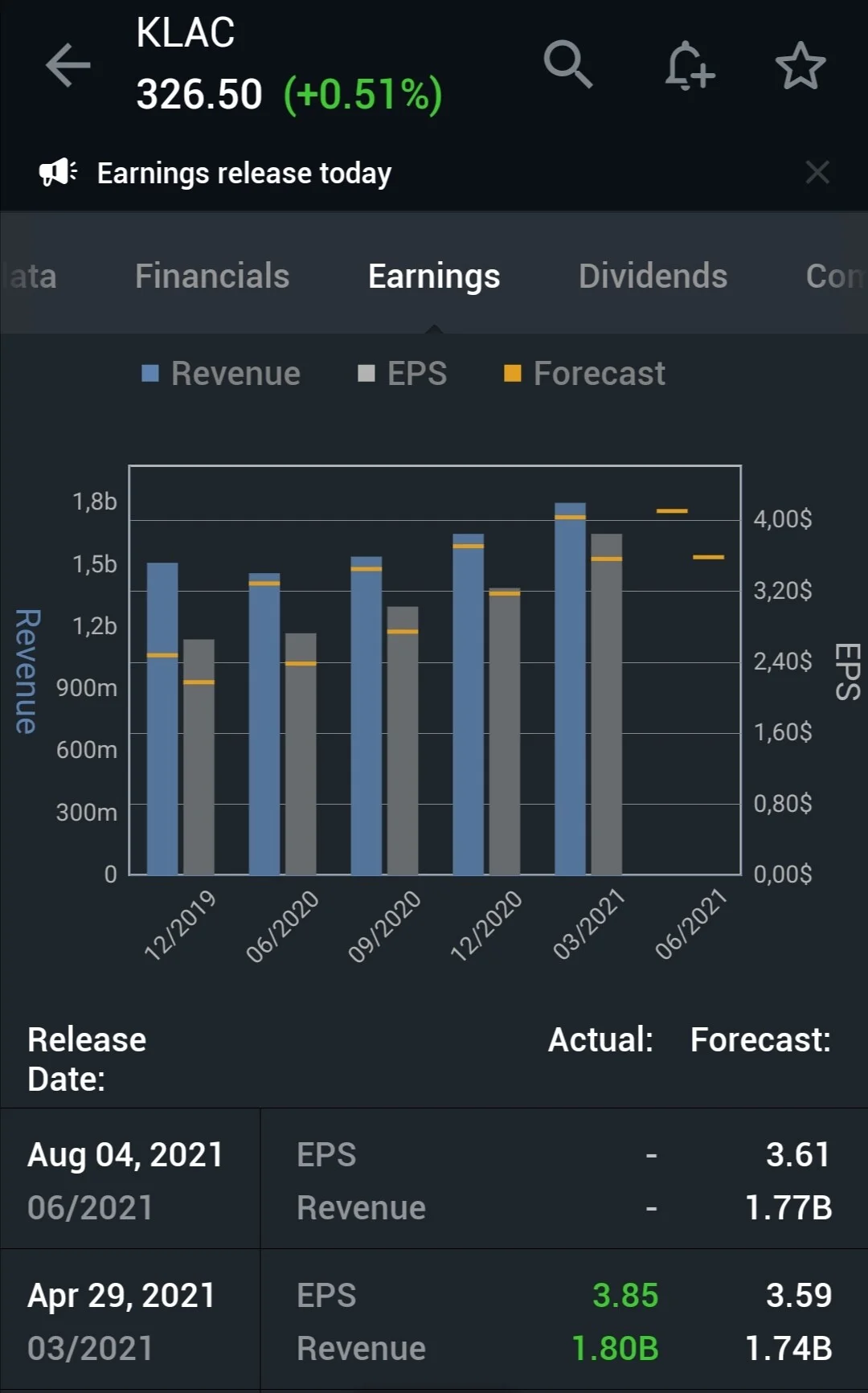The image size is (868, 1393).
Task: Tap the Release Date header
Action: click(x=87, y=1059)
